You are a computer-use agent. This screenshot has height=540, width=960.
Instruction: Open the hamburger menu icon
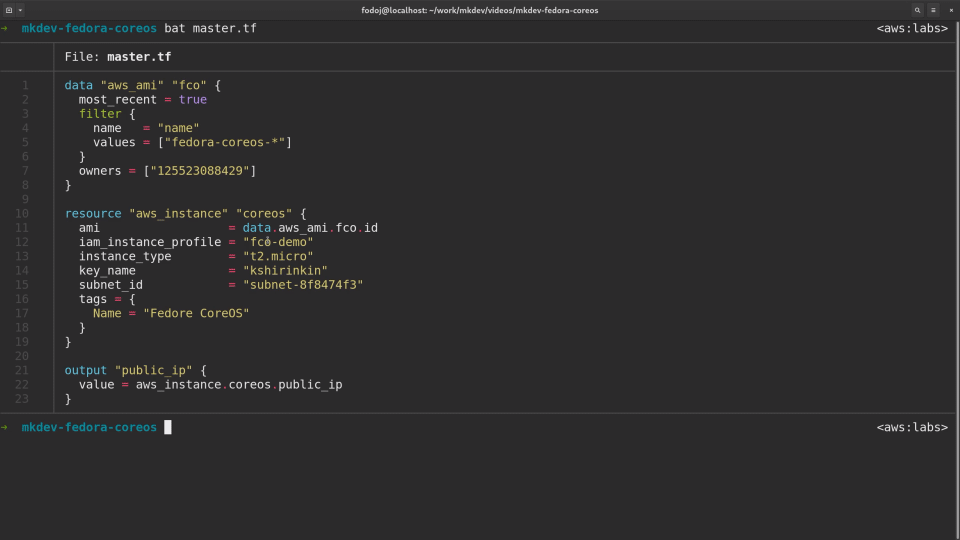coord(933,10)
